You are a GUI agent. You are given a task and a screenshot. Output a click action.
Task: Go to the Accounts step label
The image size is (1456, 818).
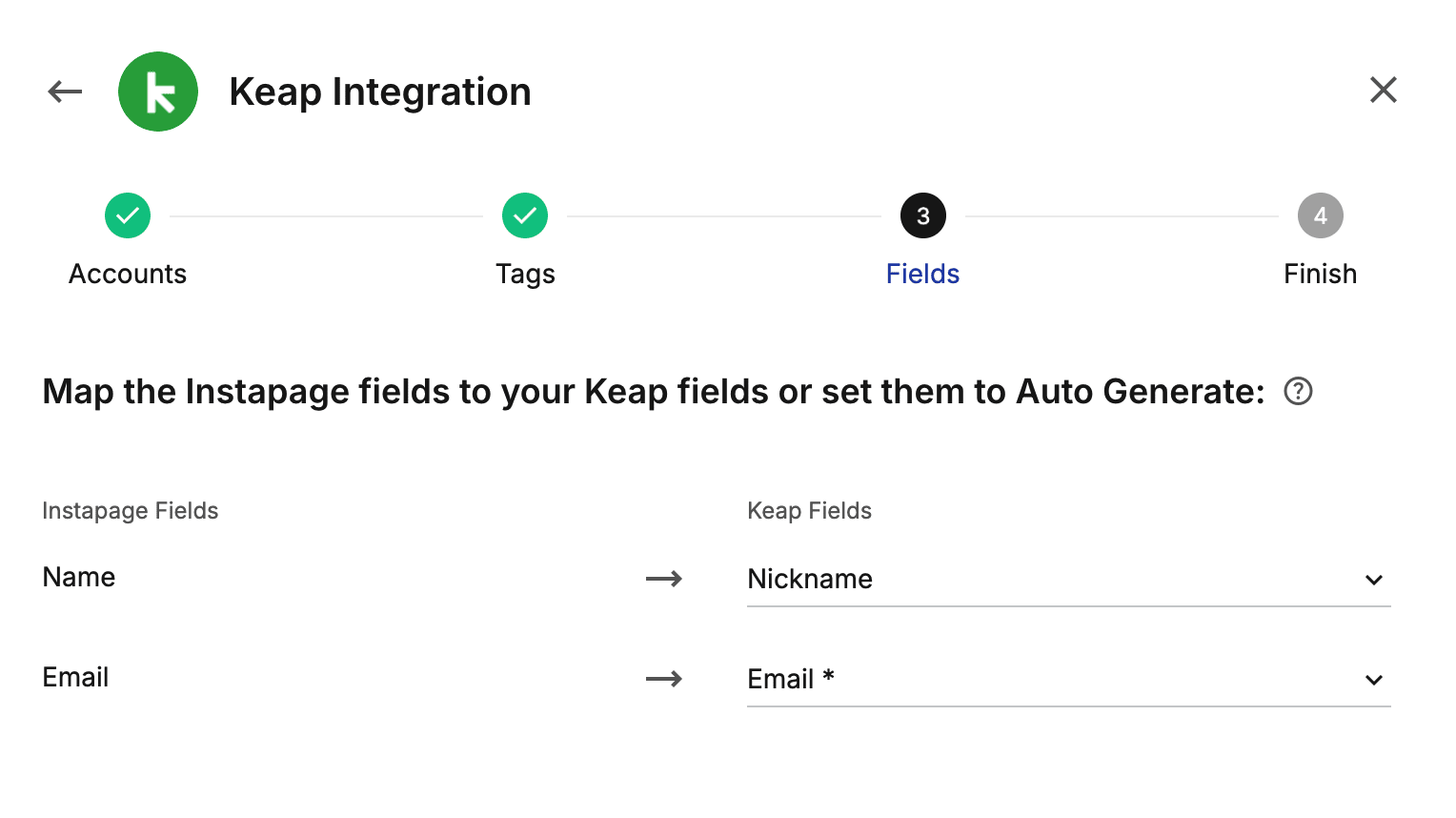[128, 274]
